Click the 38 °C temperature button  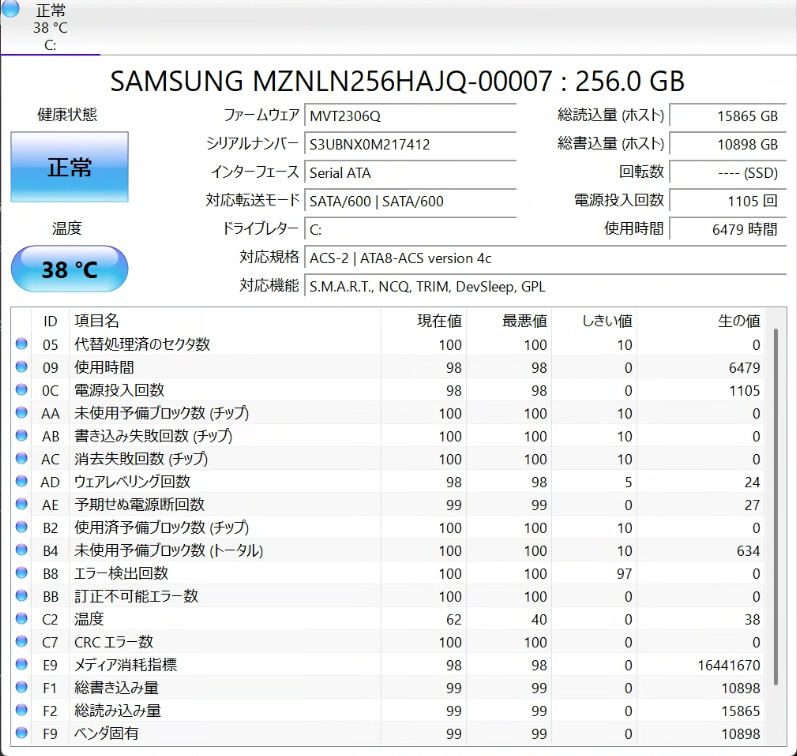click(x=70, y=269)
